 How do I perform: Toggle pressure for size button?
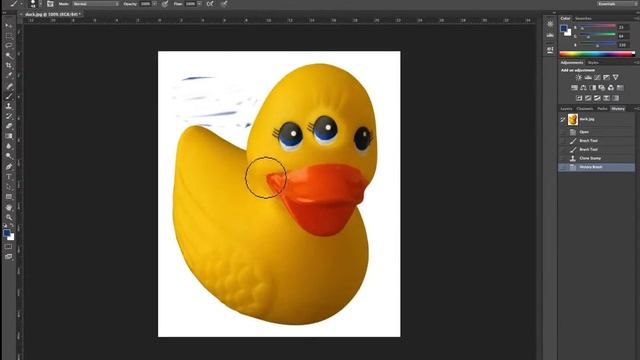point(224,4)
